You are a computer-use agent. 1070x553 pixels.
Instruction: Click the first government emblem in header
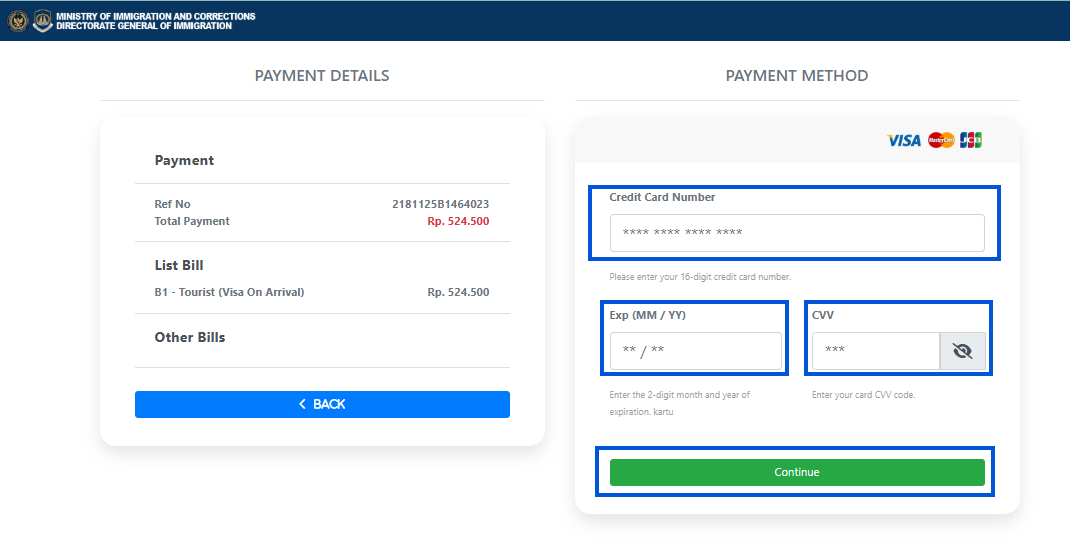pos(16,20)
